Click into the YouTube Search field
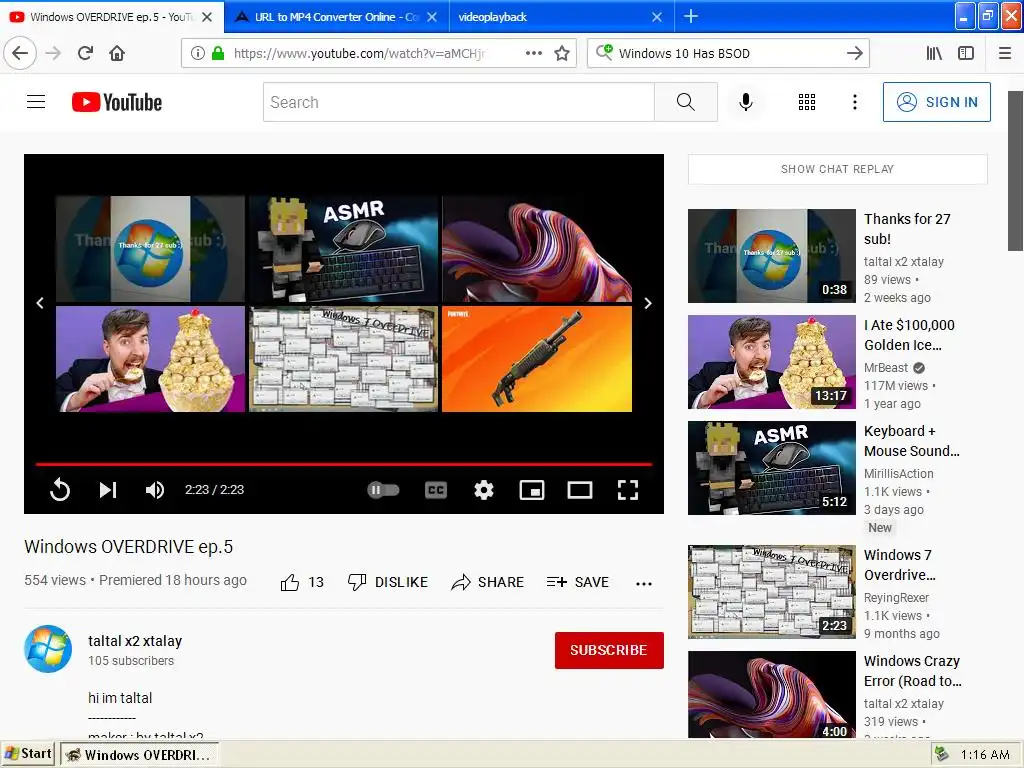The image size is (1024, 768). coord(458,102)
